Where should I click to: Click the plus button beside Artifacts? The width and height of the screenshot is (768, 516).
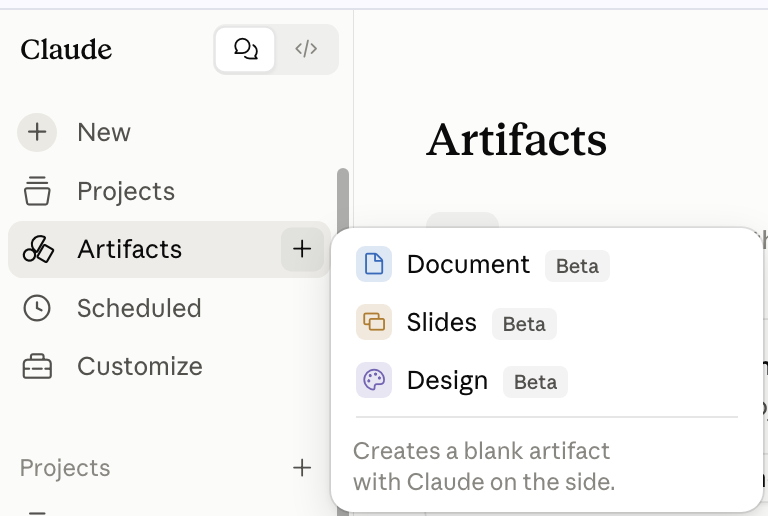pos(302,249)
